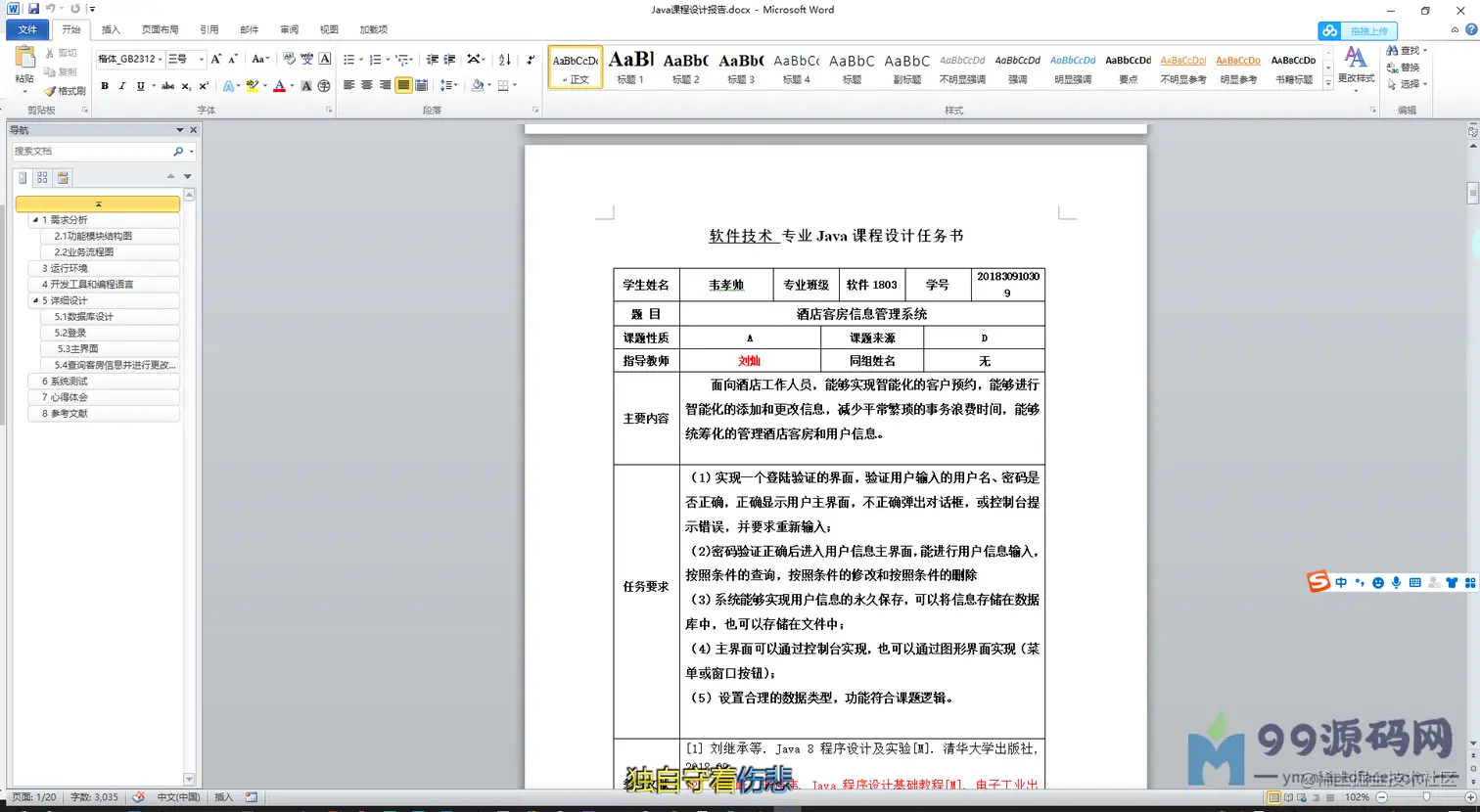Switch to 审阅 (Review) tab

click(290, 29)
